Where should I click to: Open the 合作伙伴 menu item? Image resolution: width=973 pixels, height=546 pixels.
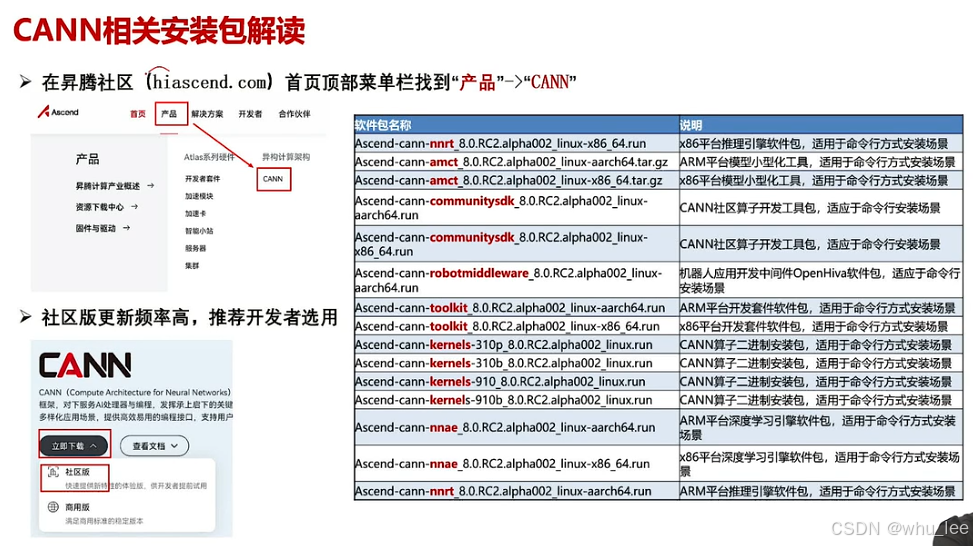pos(294,114)
